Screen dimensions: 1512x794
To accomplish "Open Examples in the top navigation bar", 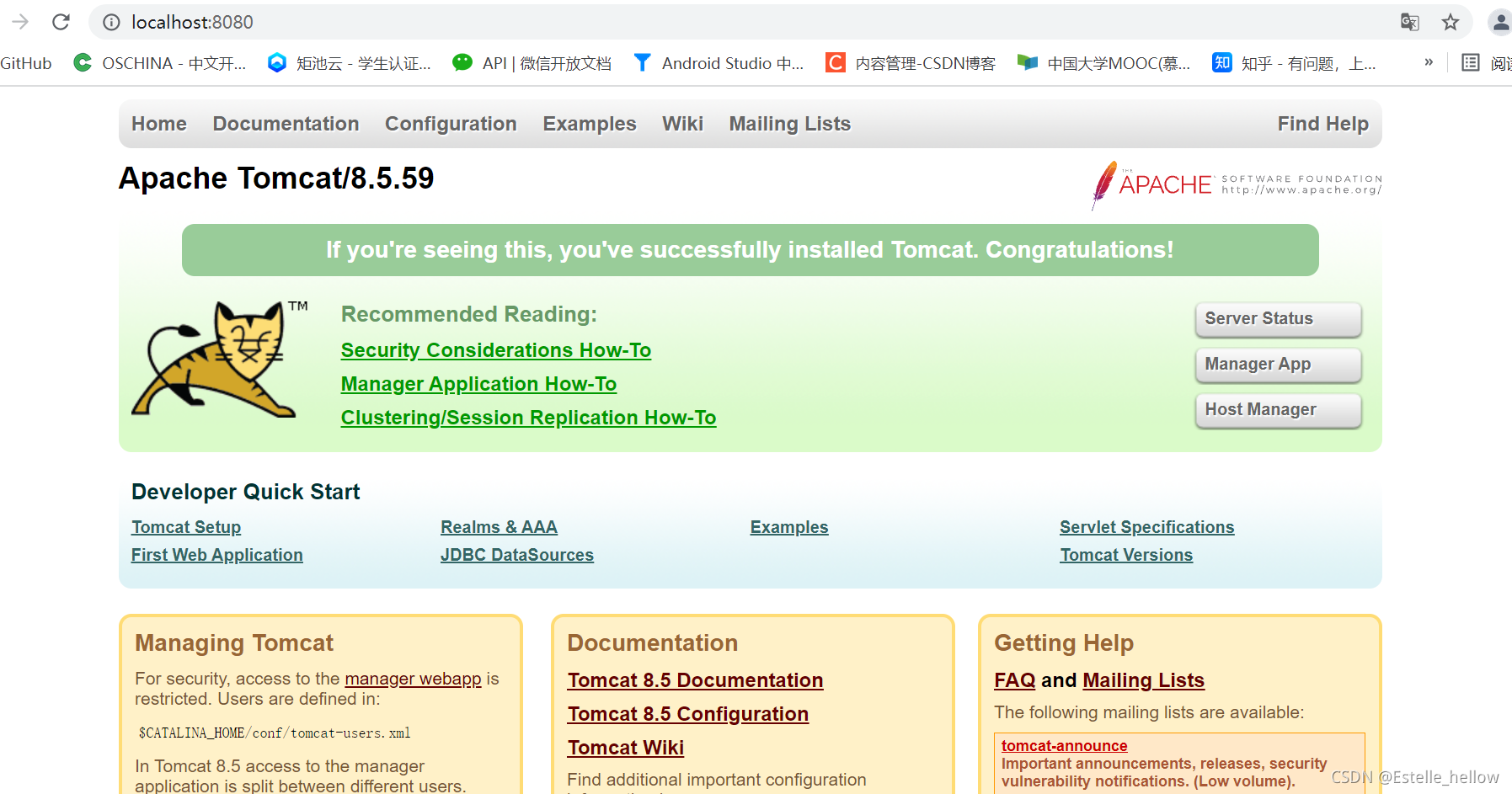I will (590, 124).
